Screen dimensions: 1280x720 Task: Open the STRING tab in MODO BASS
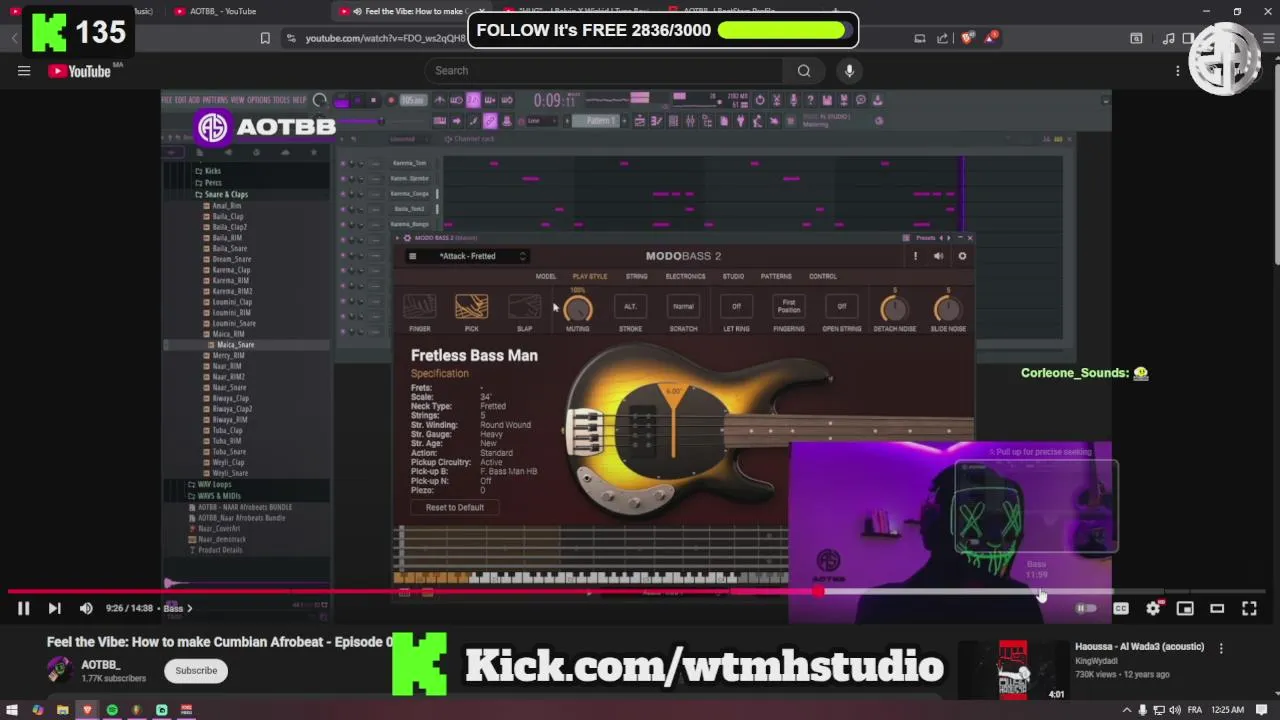click(x=636, y=277)
